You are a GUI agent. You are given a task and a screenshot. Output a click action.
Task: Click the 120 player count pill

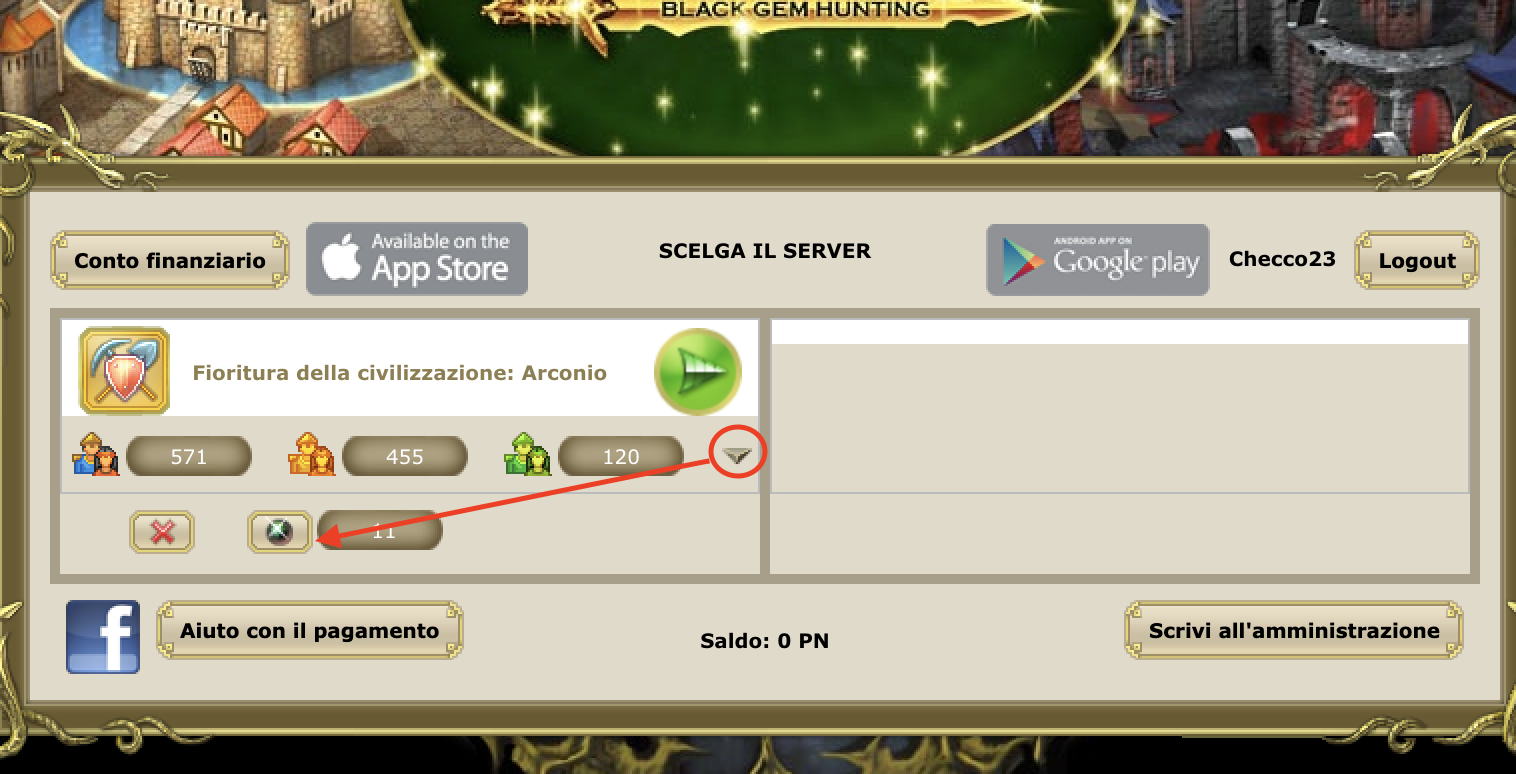(x=621, y=456)
